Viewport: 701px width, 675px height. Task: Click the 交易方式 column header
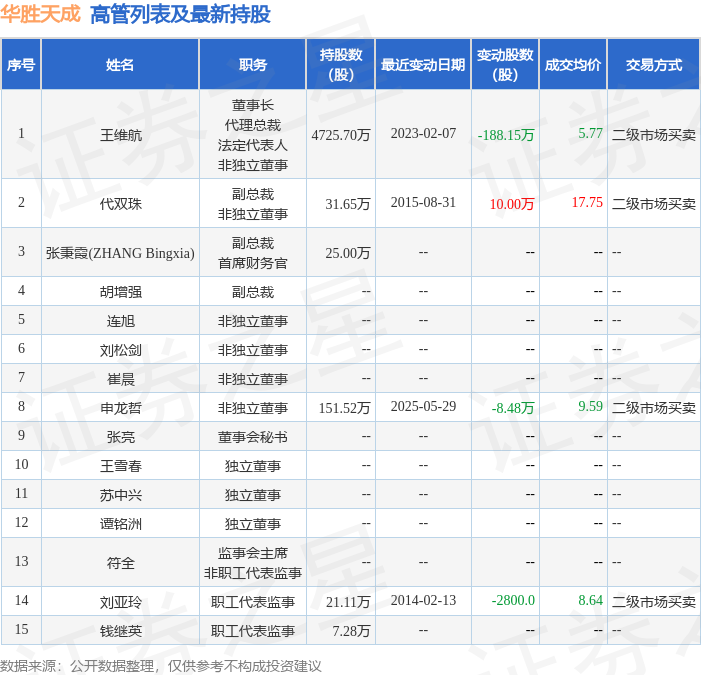point(654,64)
